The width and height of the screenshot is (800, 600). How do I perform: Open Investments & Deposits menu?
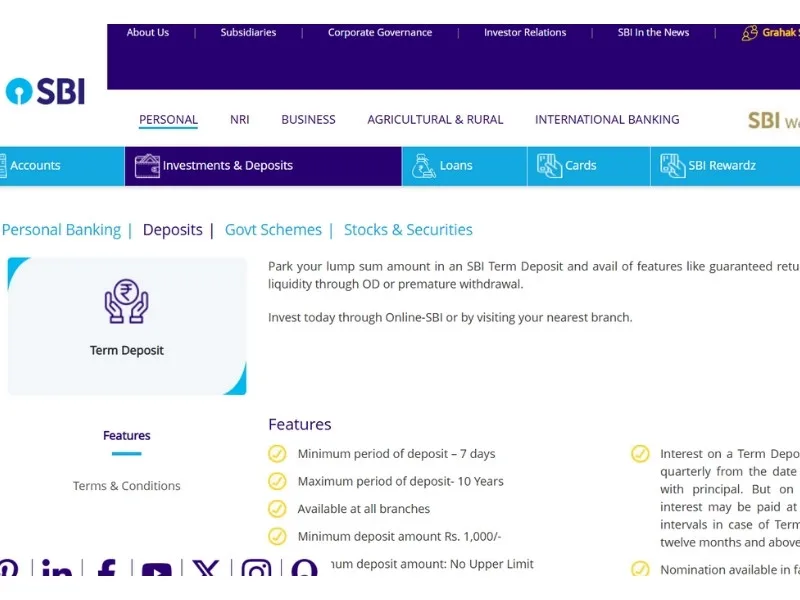point(263,166)
